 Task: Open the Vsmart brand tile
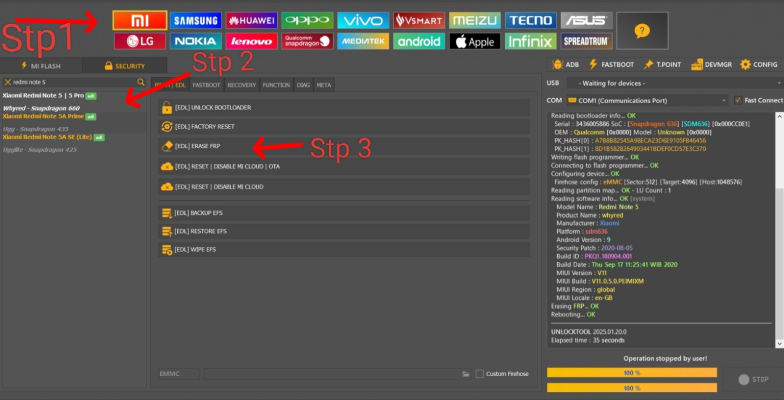click(x=419, y=20)
